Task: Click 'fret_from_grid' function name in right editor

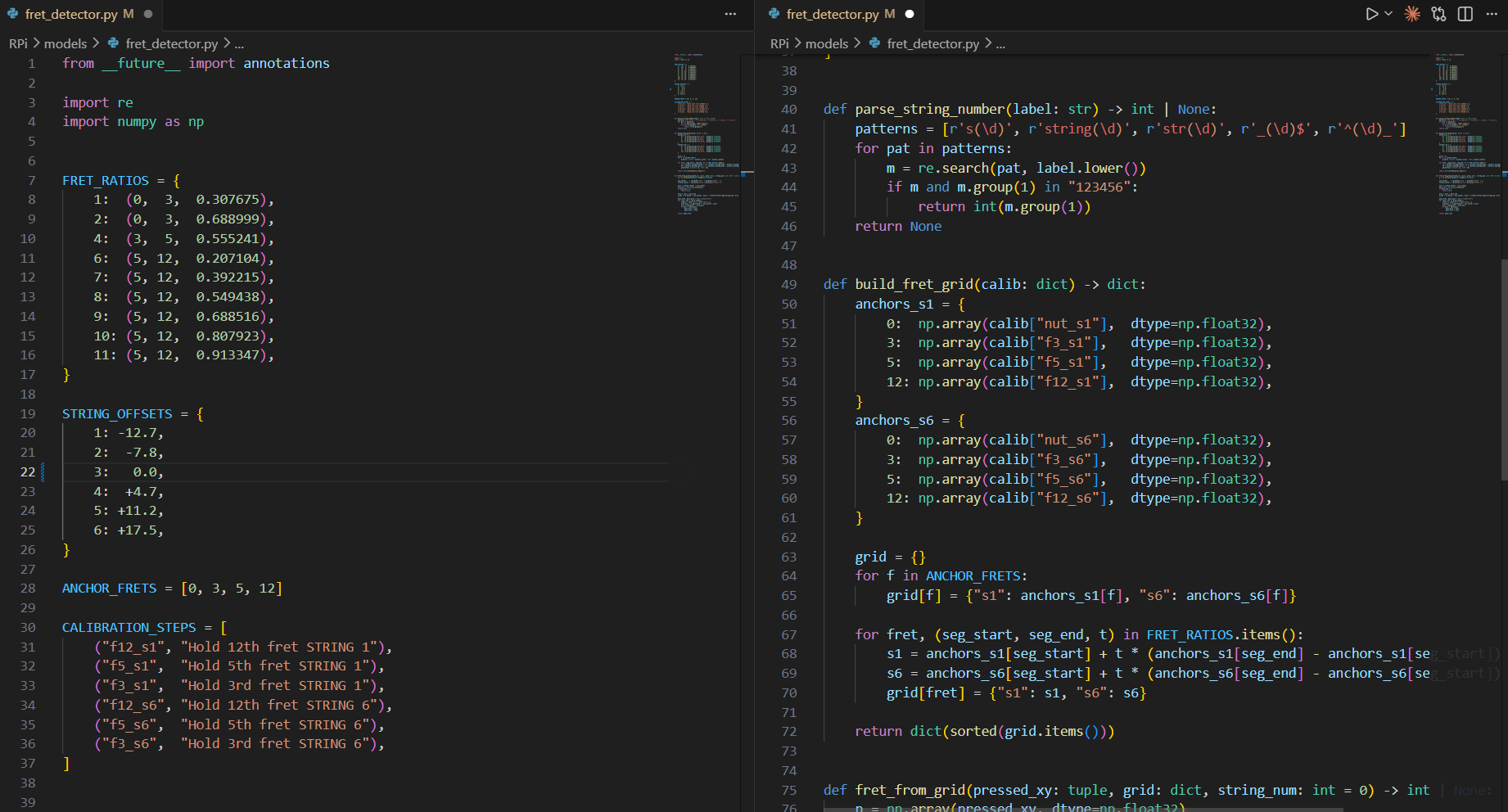Action: click(910, 791)
